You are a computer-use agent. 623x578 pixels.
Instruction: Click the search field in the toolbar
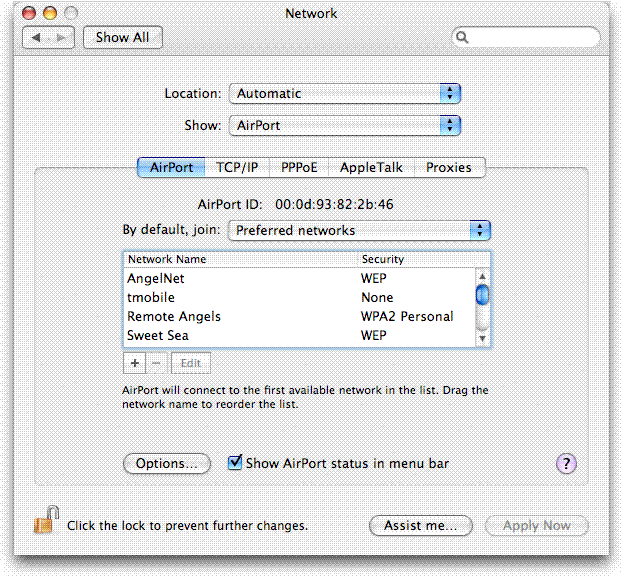526,37
